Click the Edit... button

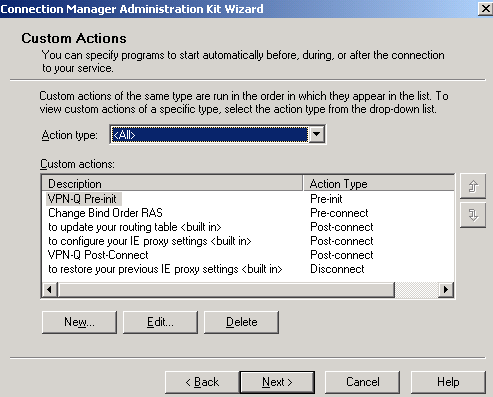160,322
